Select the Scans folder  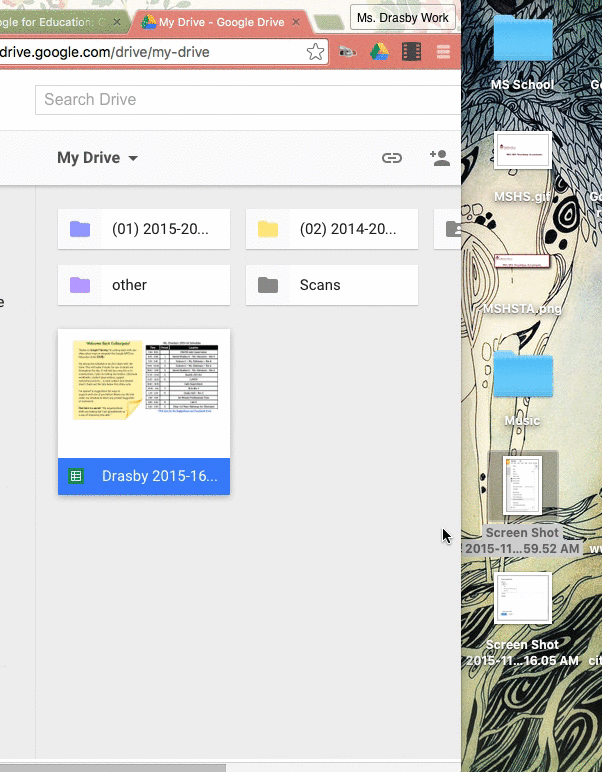coord(332,285)
